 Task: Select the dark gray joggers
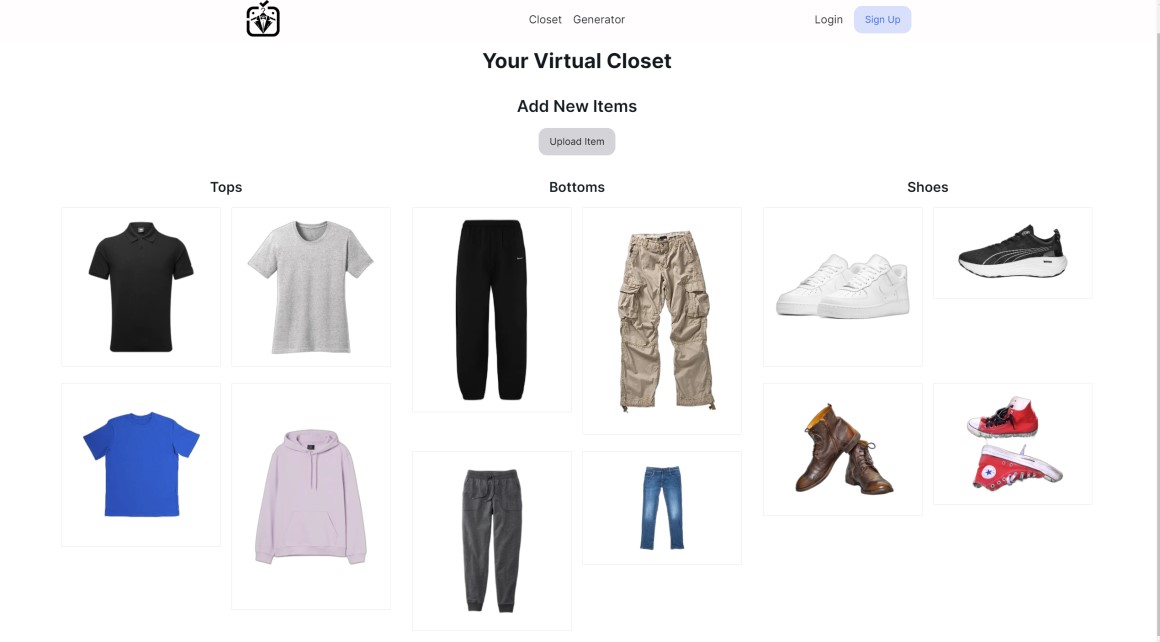tap(492, 541)
